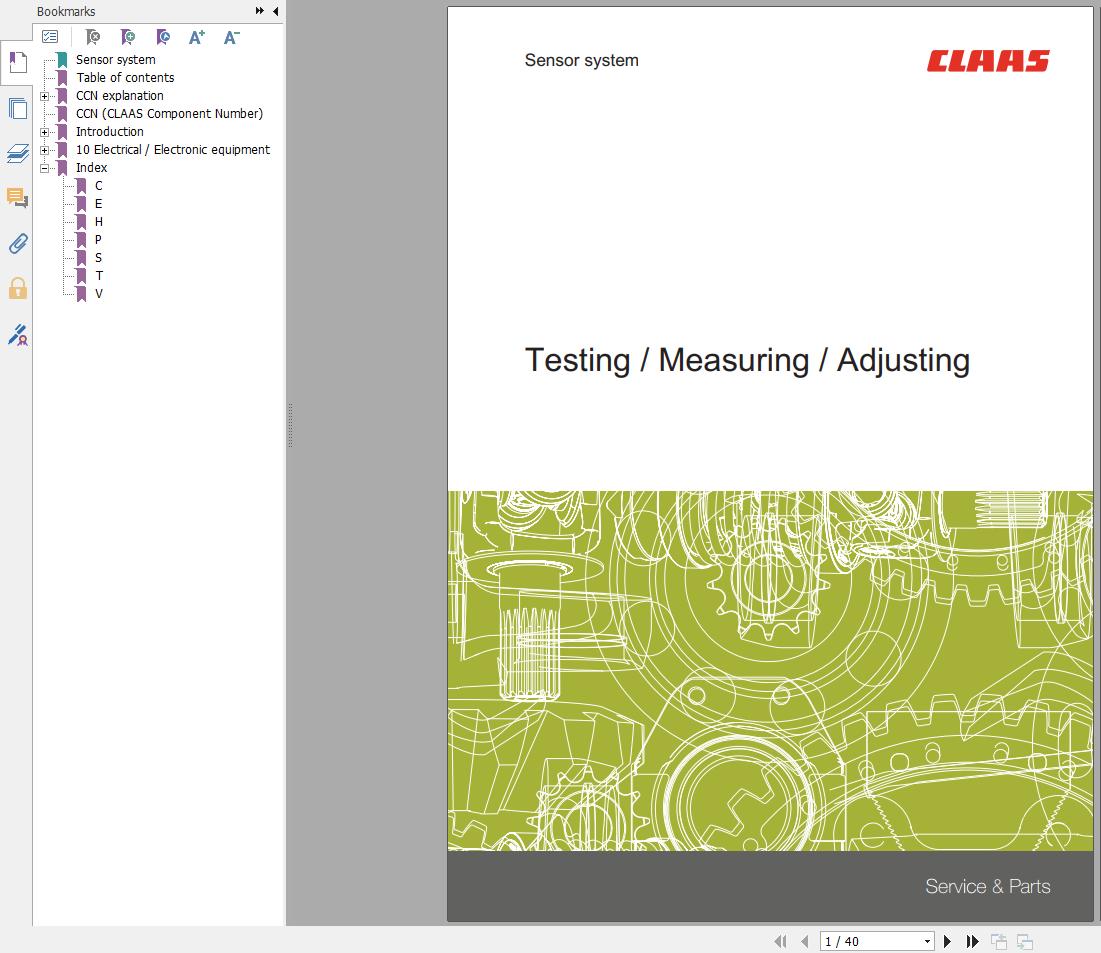Open the Attachments paperclip panel
The image size is (1101, 953).
17,243
